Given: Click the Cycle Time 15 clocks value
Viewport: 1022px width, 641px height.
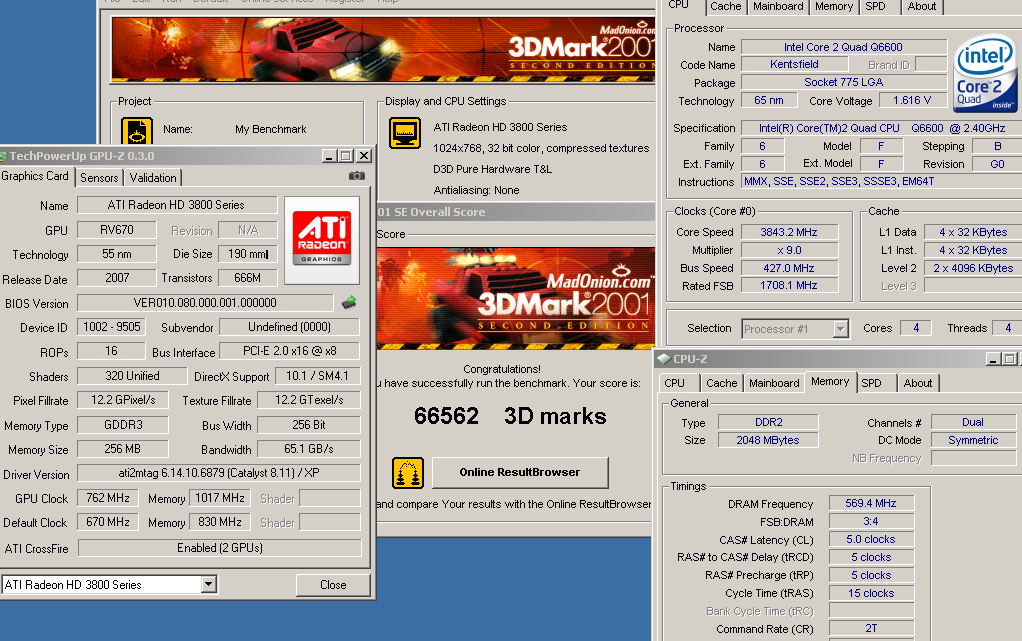Looking at the screenshot, I should click(871, 593).
